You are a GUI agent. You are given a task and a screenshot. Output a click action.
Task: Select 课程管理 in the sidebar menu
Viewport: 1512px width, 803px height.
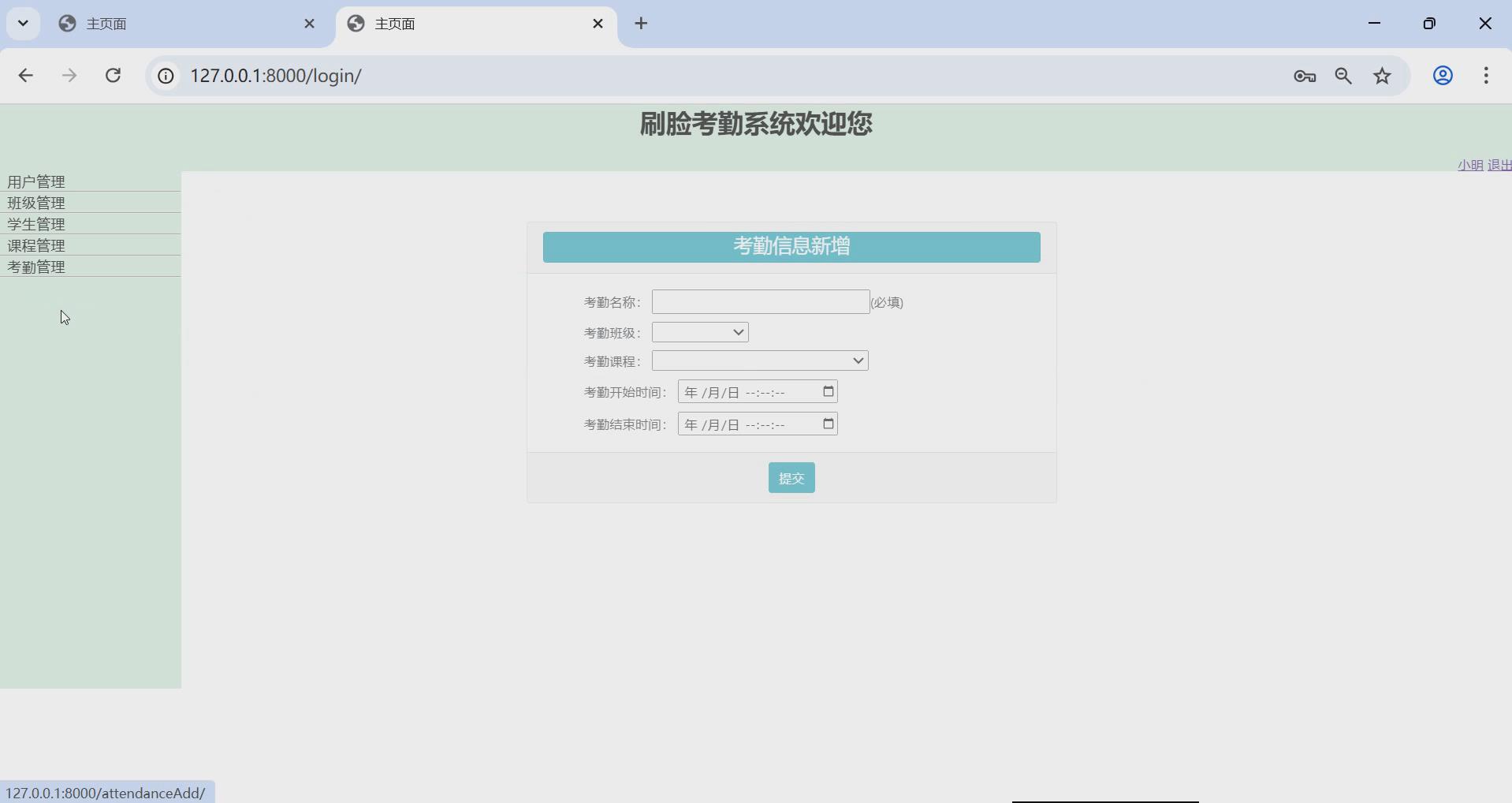tap(35, 245)
